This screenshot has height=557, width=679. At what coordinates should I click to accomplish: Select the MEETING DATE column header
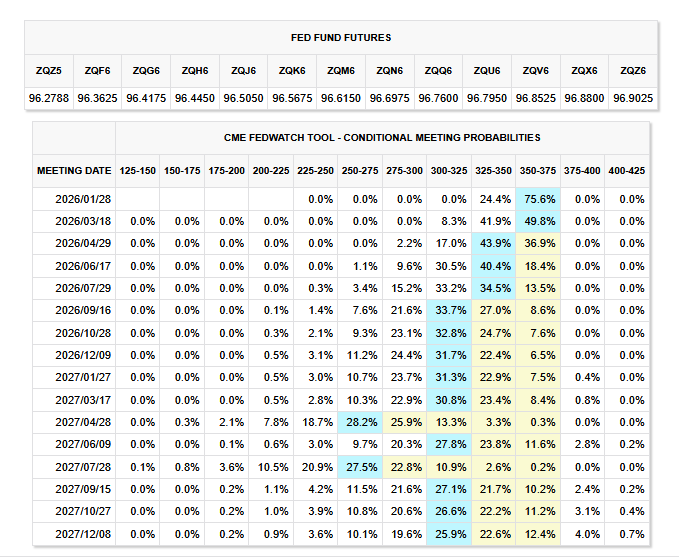(x=74, y=171)
